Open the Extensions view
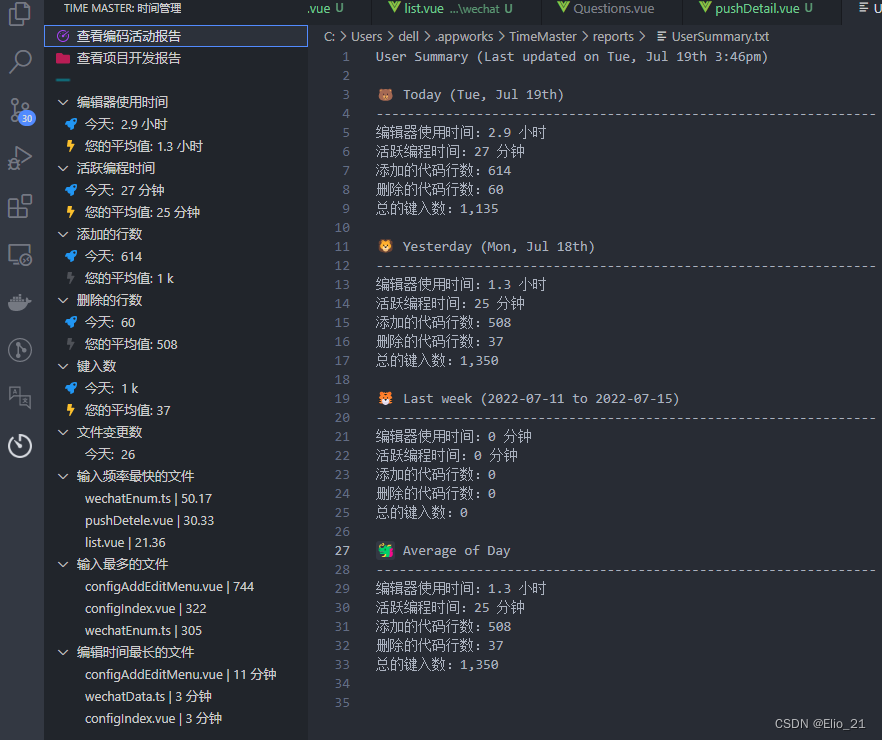The width and height of the screenshot is (882, 740). tap(20, 207)
